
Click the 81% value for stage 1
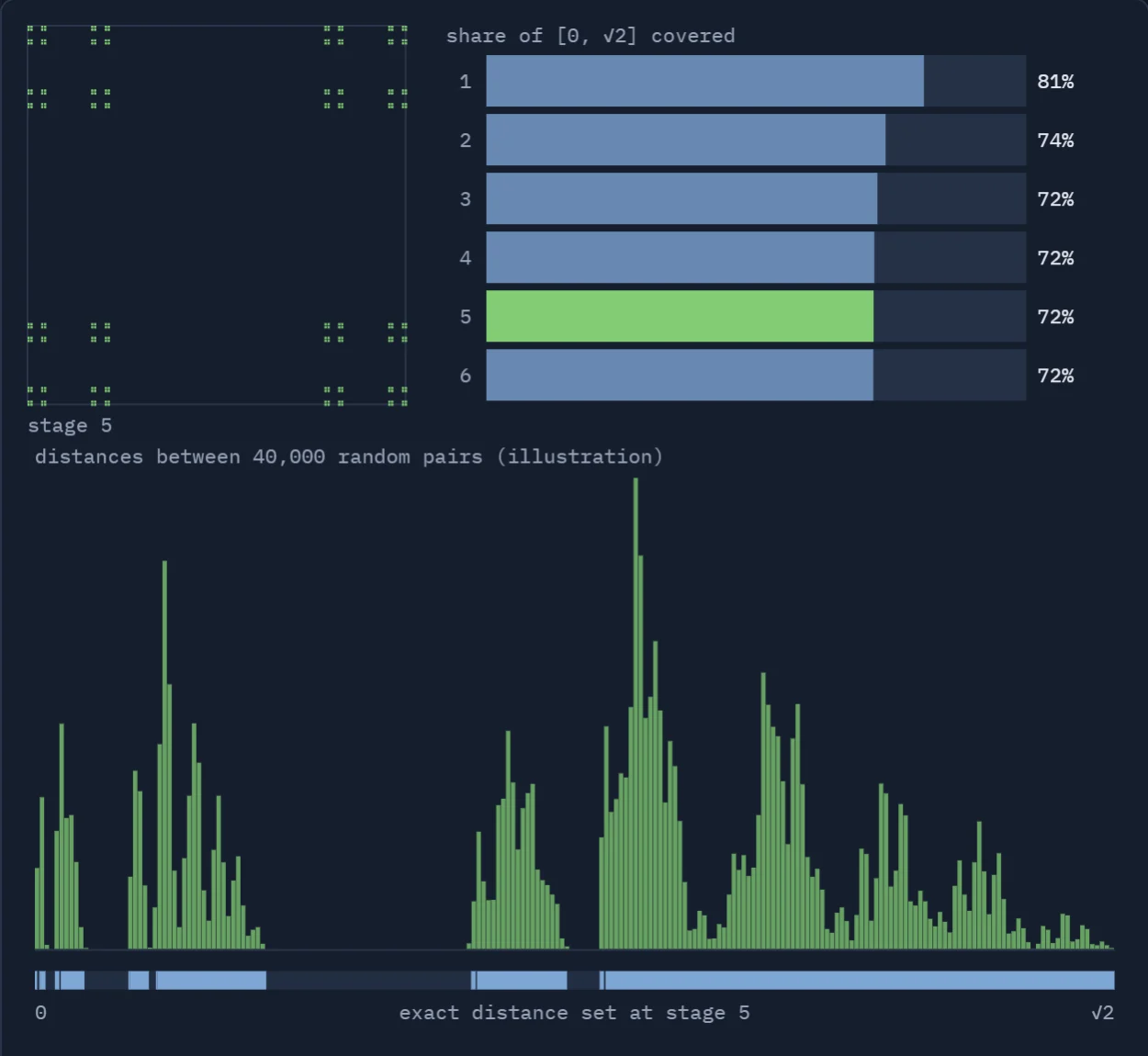(1055, 82)
